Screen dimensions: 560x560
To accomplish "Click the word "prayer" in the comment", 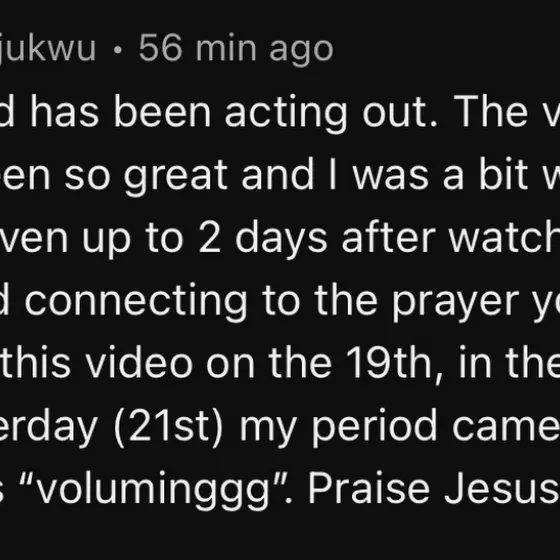I will point(455,304).
